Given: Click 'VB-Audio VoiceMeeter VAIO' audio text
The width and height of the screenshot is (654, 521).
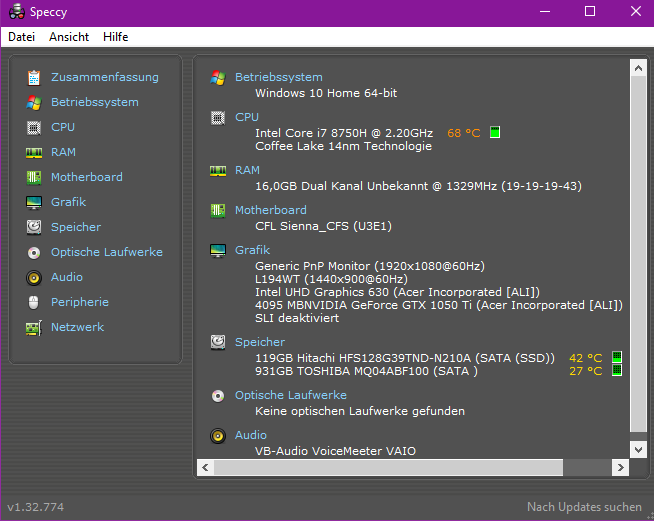Looking at the screenshot, I should coord(335,451).
